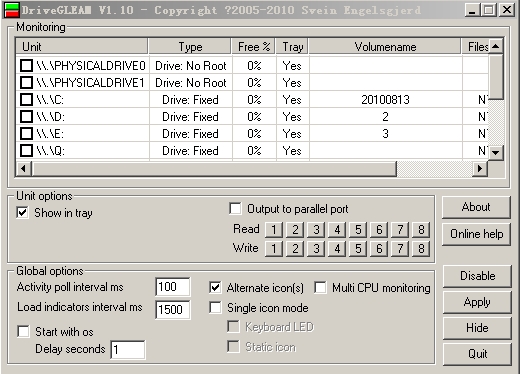Viewport: 520px width, 374px height.
Task: Click the vertical scrollbar thumb
Action: click(x=496, y=77)
